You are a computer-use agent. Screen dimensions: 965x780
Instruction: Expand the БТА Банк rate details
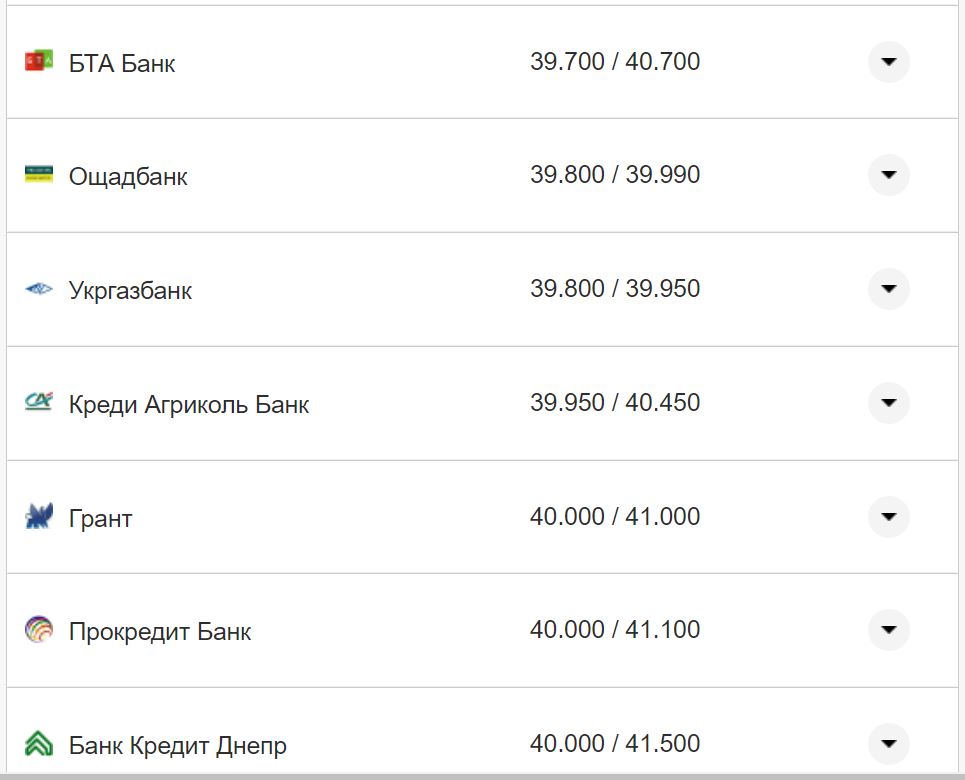[x=888, y=62]
